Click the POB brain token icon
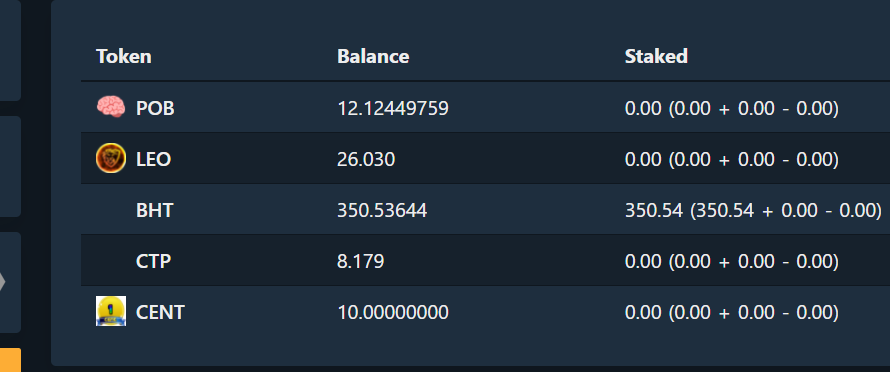The image size is (890, 372). point(111,107)
